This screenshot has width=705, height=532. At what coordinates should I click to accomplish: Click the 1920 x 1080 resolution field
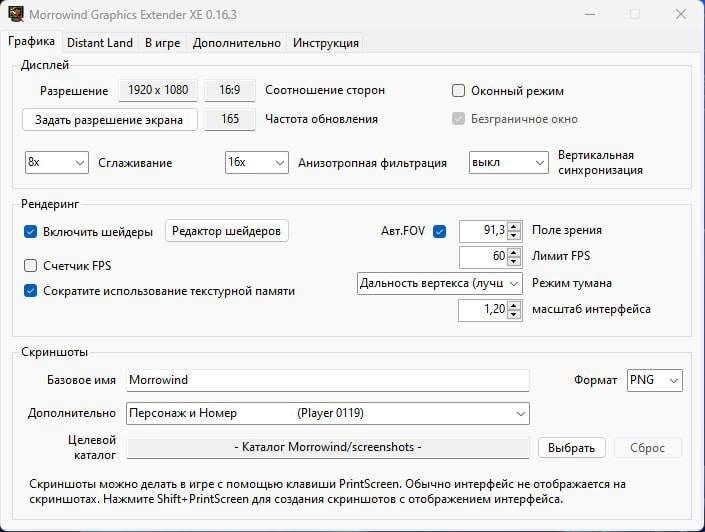pyautogui.click(x=158, y=90)
